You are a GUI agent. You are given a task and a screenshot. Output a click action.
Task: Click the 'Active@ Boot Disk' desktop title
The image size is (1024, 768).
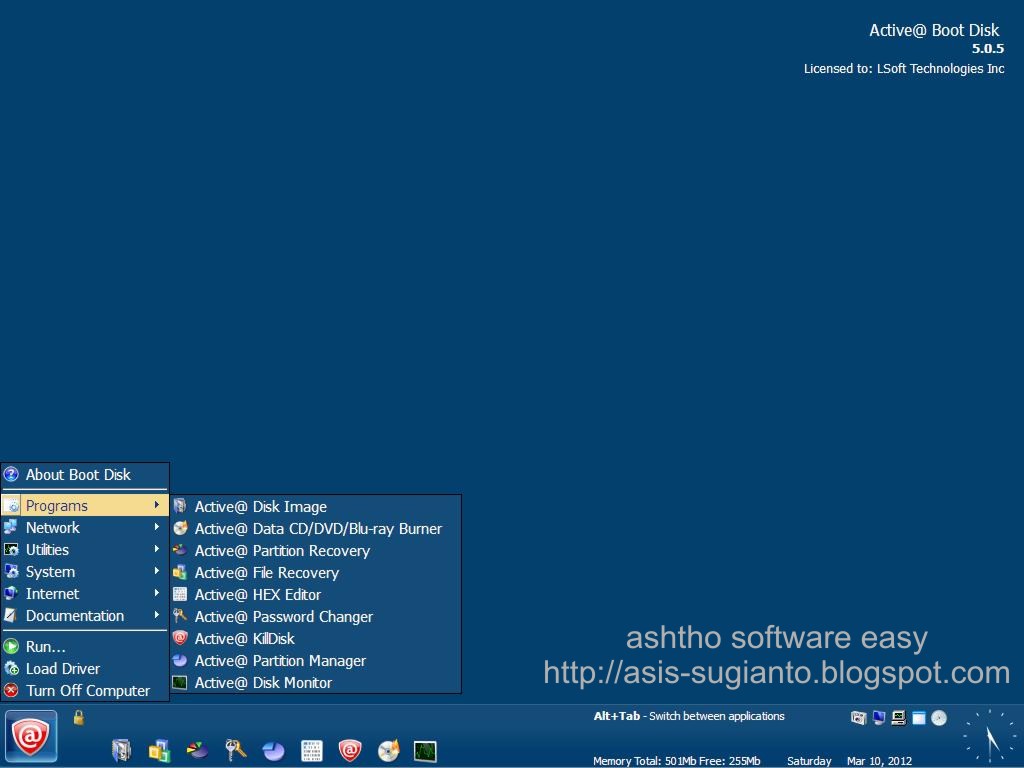934,30
